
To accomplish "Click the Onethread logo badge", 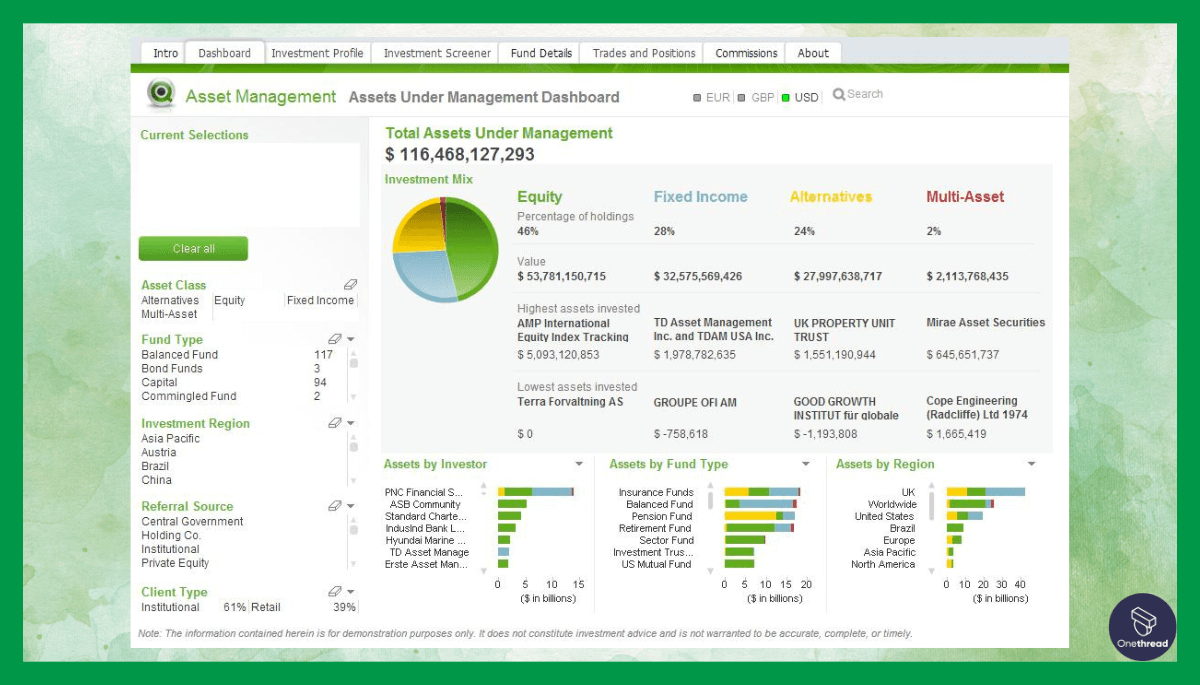I will point(1142,628).
